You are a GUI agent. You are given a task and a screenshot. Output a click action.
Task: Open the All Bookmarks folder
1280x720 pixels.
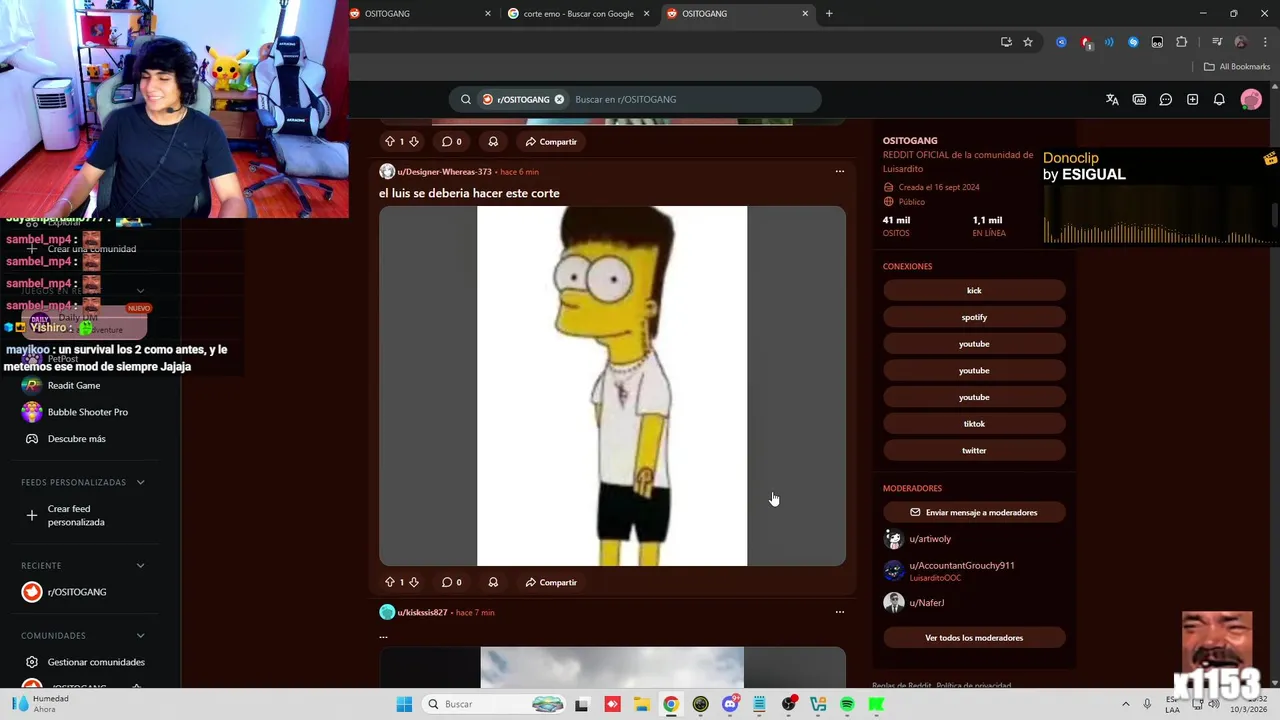[x=1237, y=67]
